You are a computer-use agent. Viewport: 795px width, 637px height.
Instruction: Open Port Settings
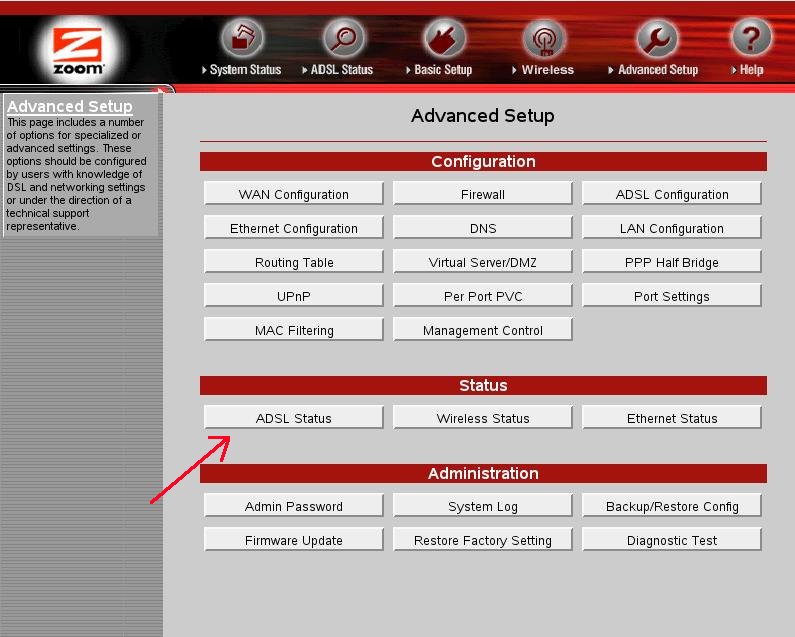[x=672, y=296]
